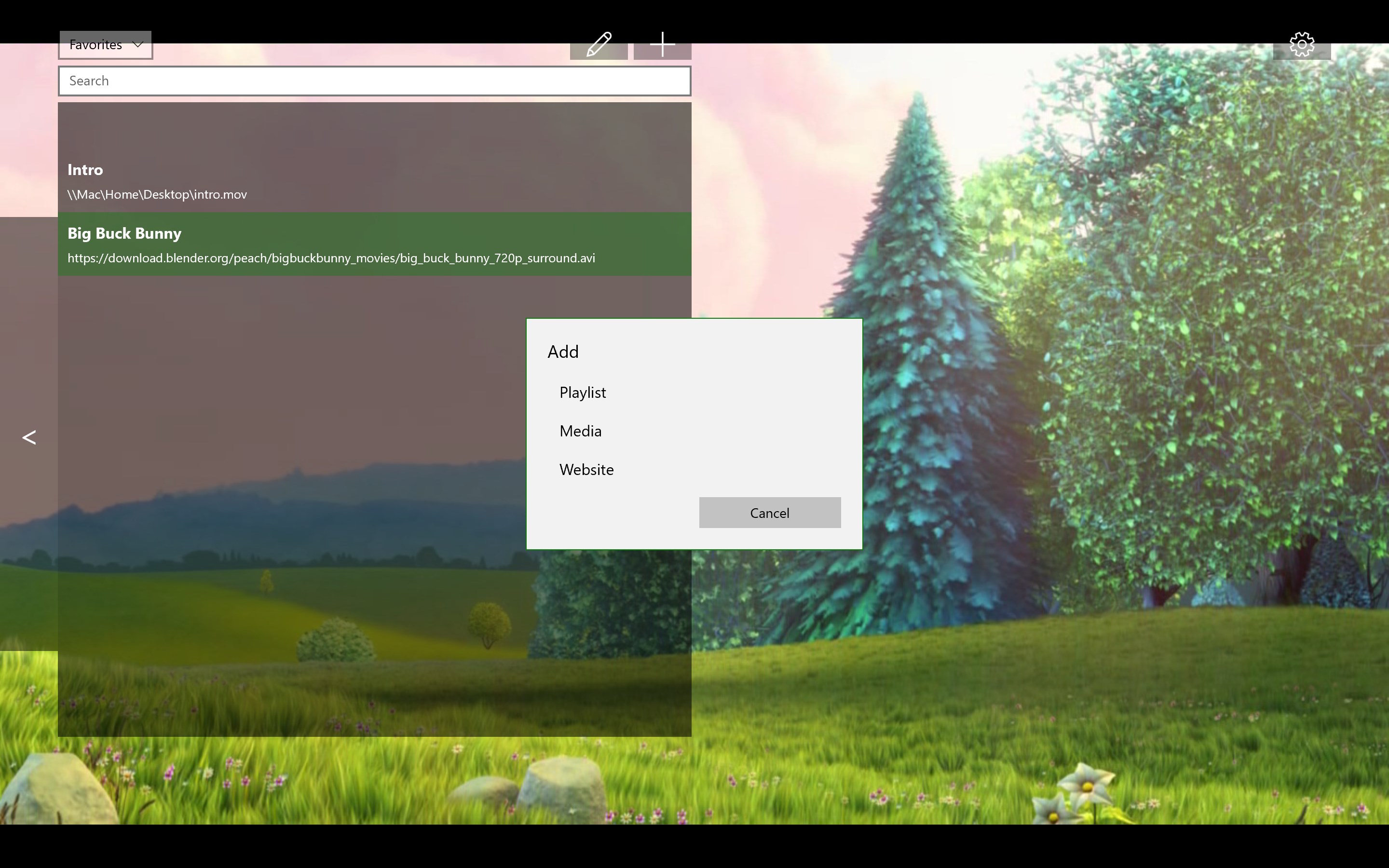Viewport: 1389px width, 868px height.
Task: Open the Favorites dropdown
Action: pyautogui.click(x=106, y=45)
